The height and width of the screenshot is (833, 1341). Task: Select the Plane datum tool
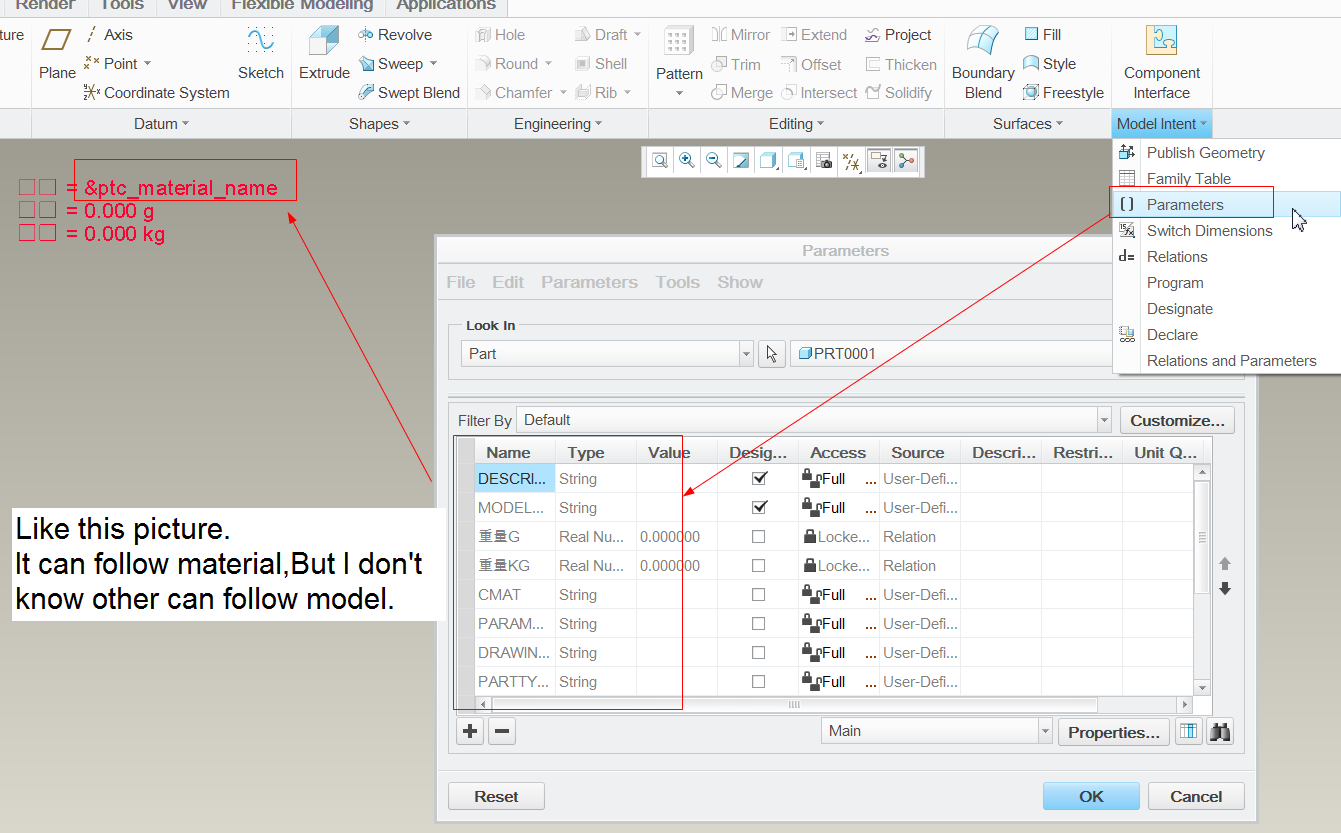57,54
